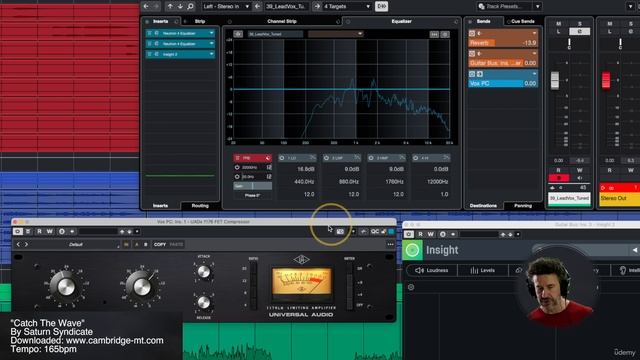Image resolution: width=640 pixels, height=360 pixels.
Task: Open the Vox PC send dropdown arrow
Action: pyautogui.click(x=534, y=74)
